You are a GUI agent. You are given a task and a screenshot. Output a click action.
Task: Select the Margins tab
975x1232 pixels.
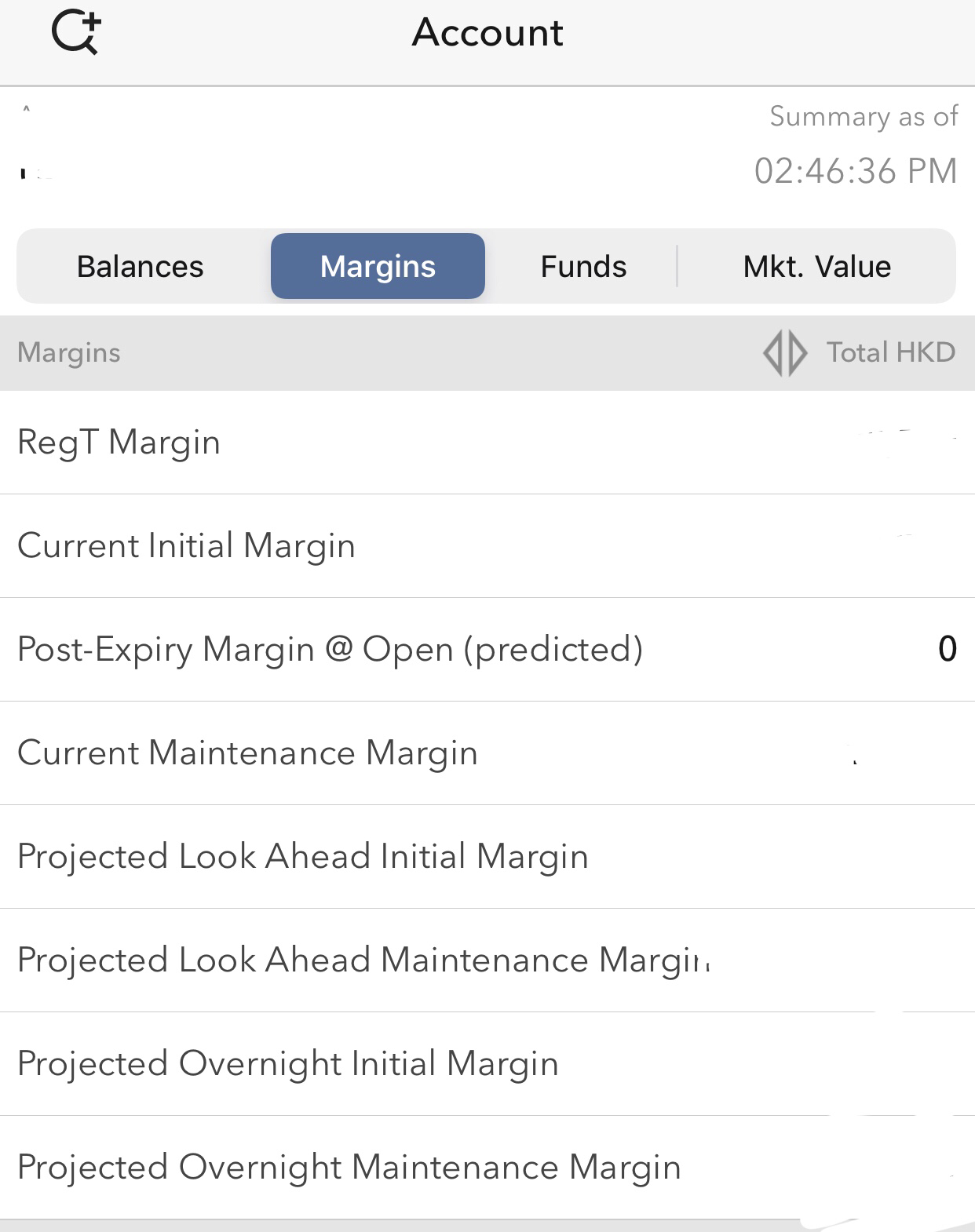click(x=378, y=267)
